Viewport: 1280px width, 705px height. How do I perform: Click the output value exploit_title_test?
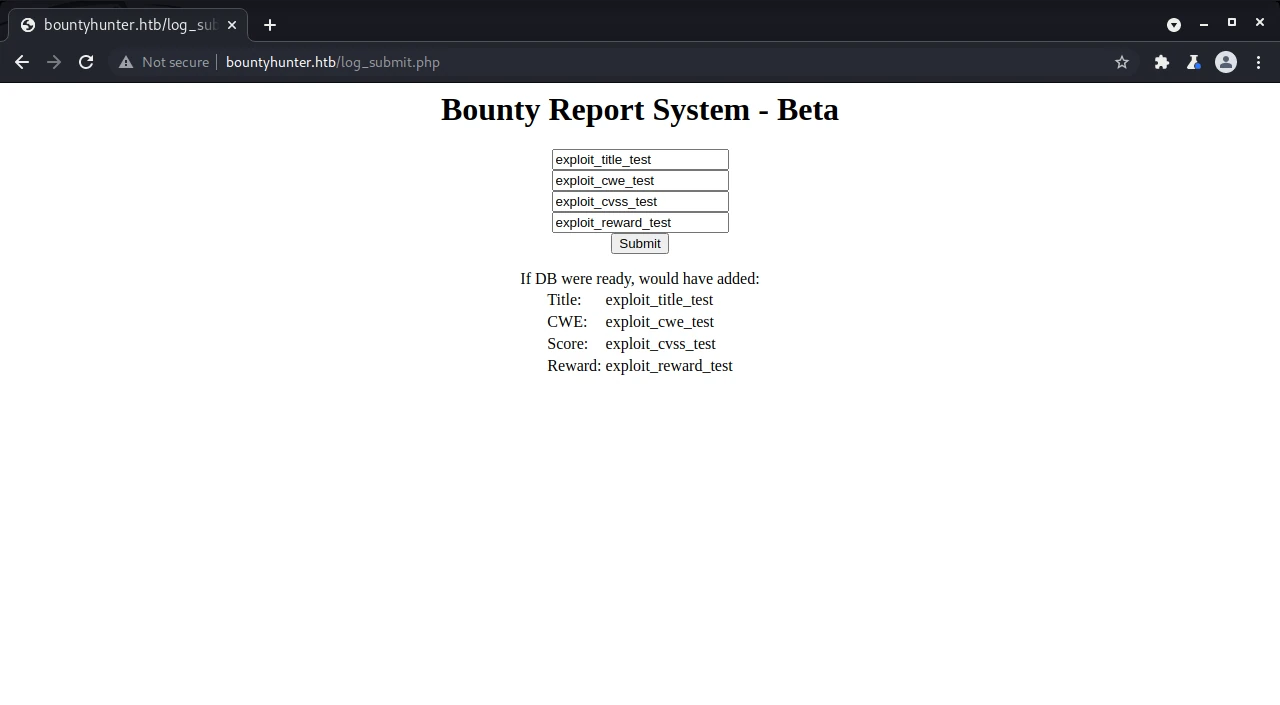[x=659, y=300]
